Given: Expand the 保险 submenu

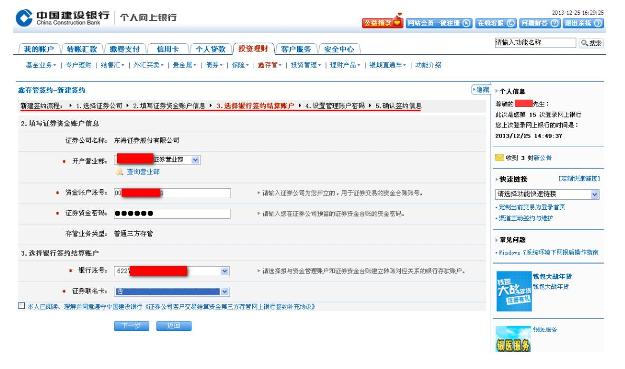Looking at the screenshot, I should pyautogui.click(x=240, y=65).
